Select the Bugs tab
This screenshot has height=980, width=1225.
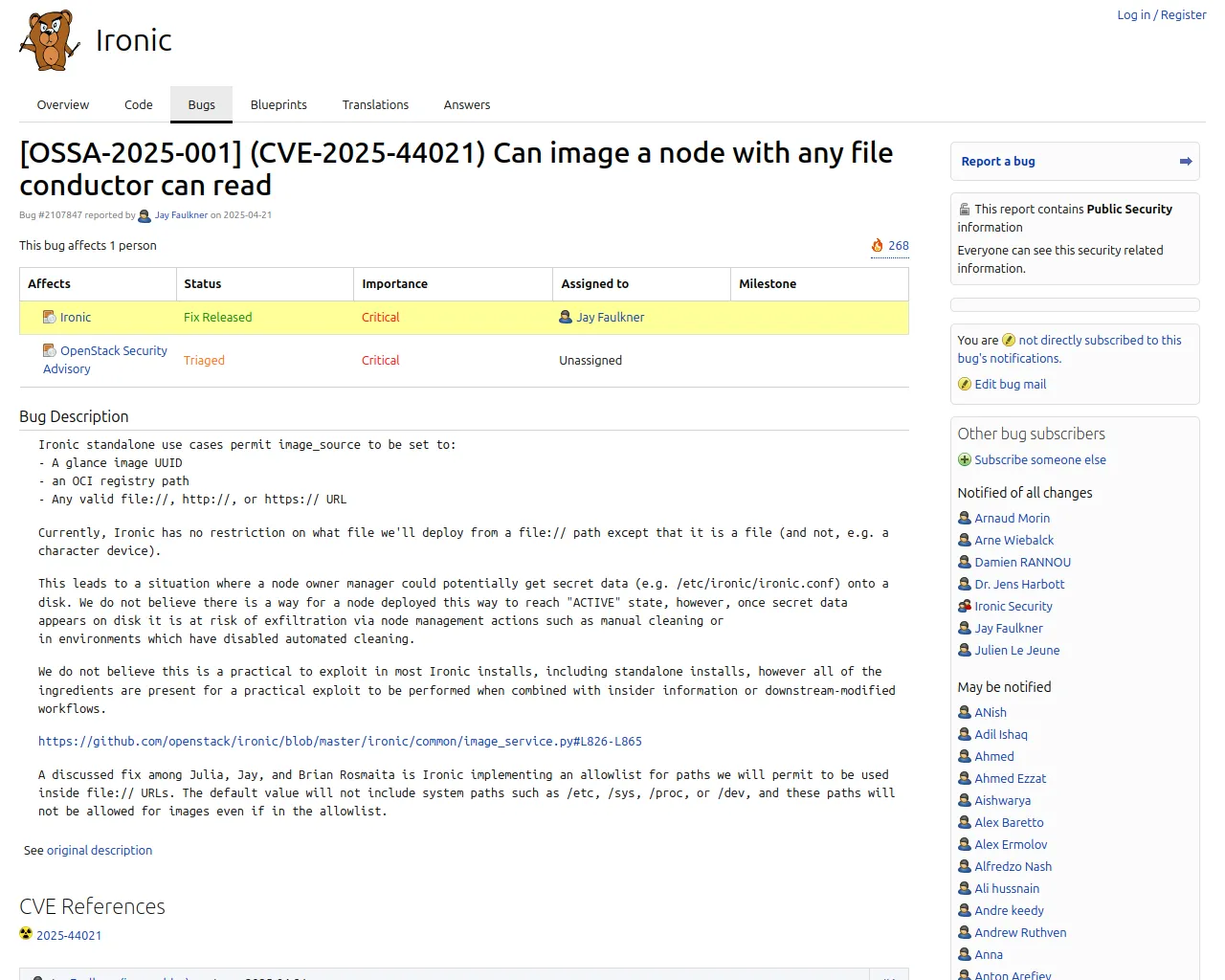coord(202,105)
